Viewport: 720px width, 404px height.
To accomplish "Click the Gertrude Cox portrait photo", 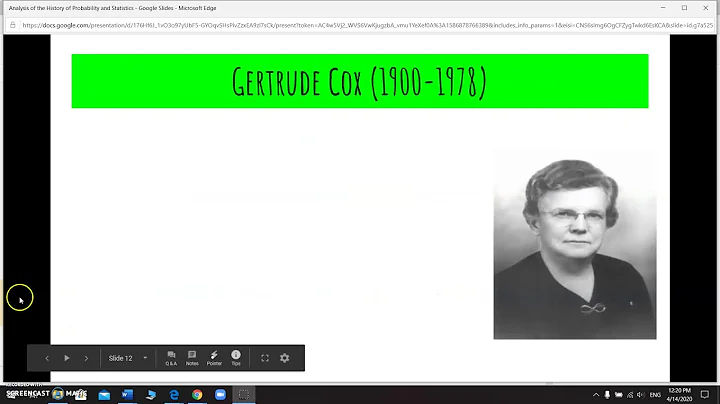I will [575, 245].
